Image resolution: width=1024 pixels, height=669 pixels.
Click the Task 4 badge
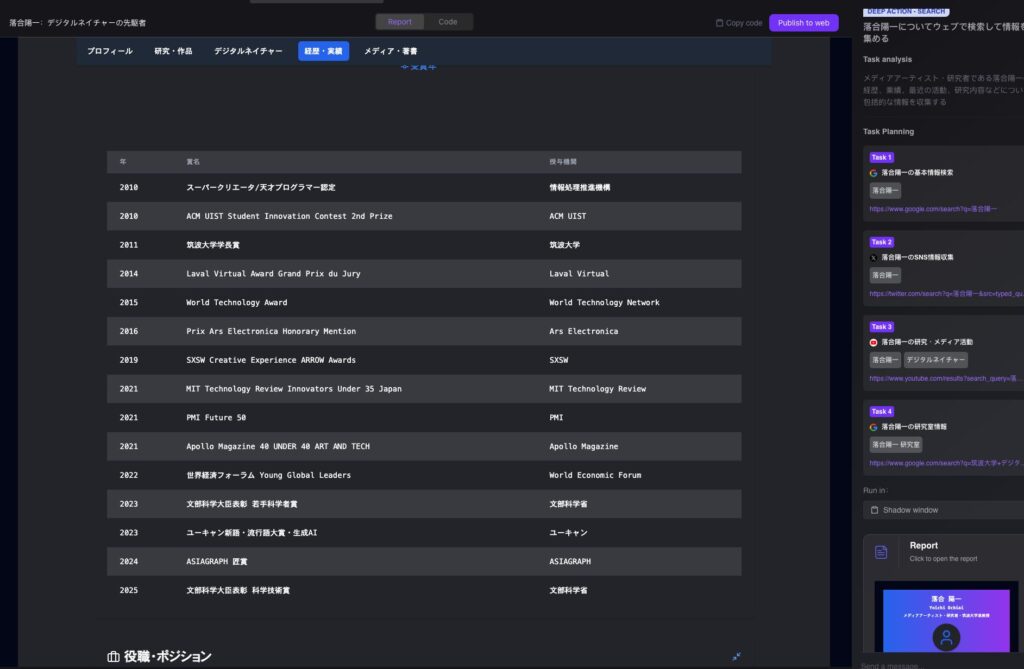click(881, 412)
